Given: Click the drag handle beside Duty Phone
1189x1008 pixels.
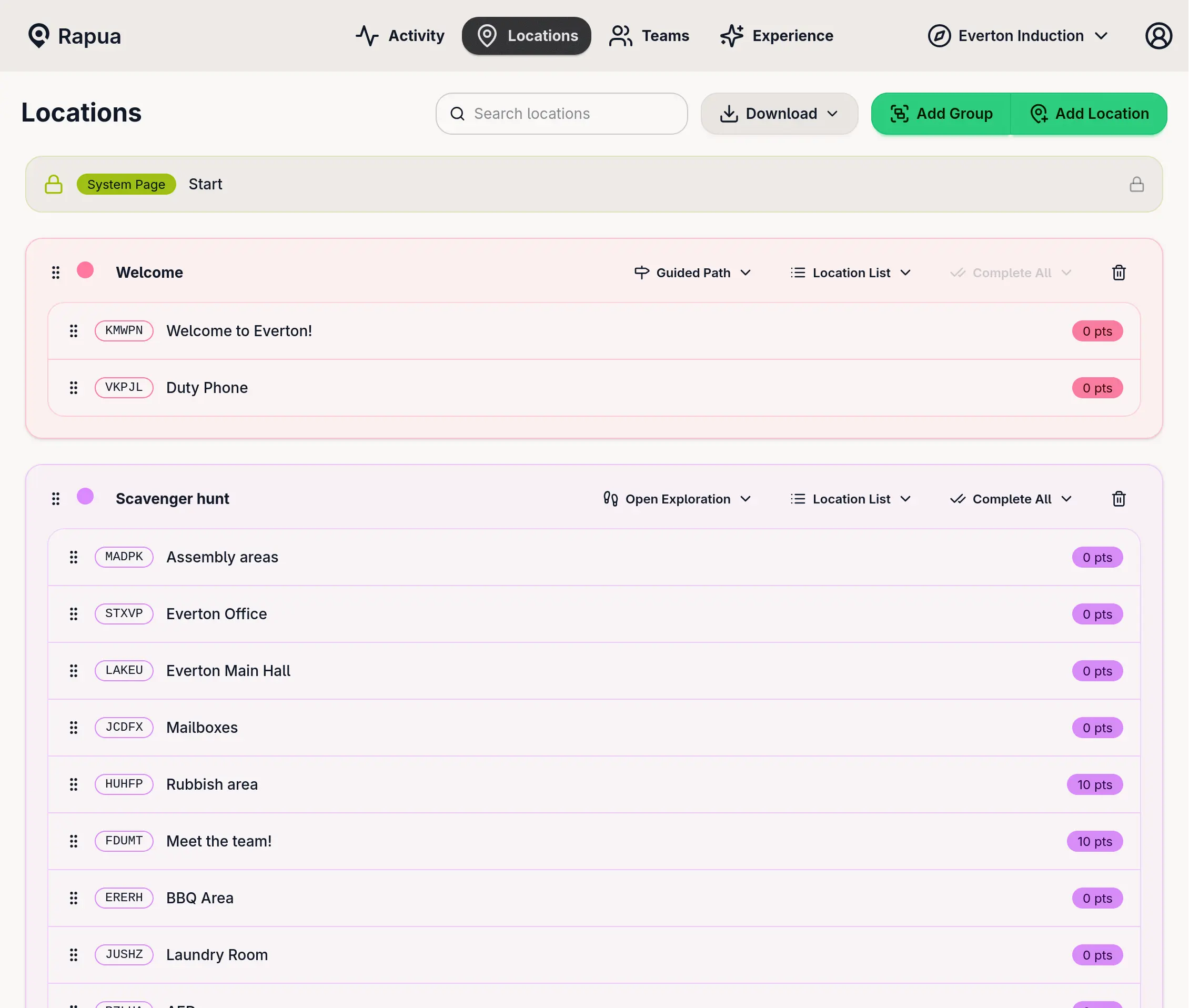Looking at the screenshot, I should (x=74, y=388).
